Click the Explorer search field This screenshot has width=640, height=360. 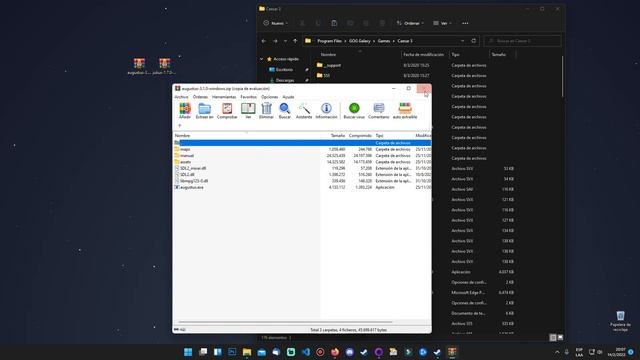tap(522, 41)
